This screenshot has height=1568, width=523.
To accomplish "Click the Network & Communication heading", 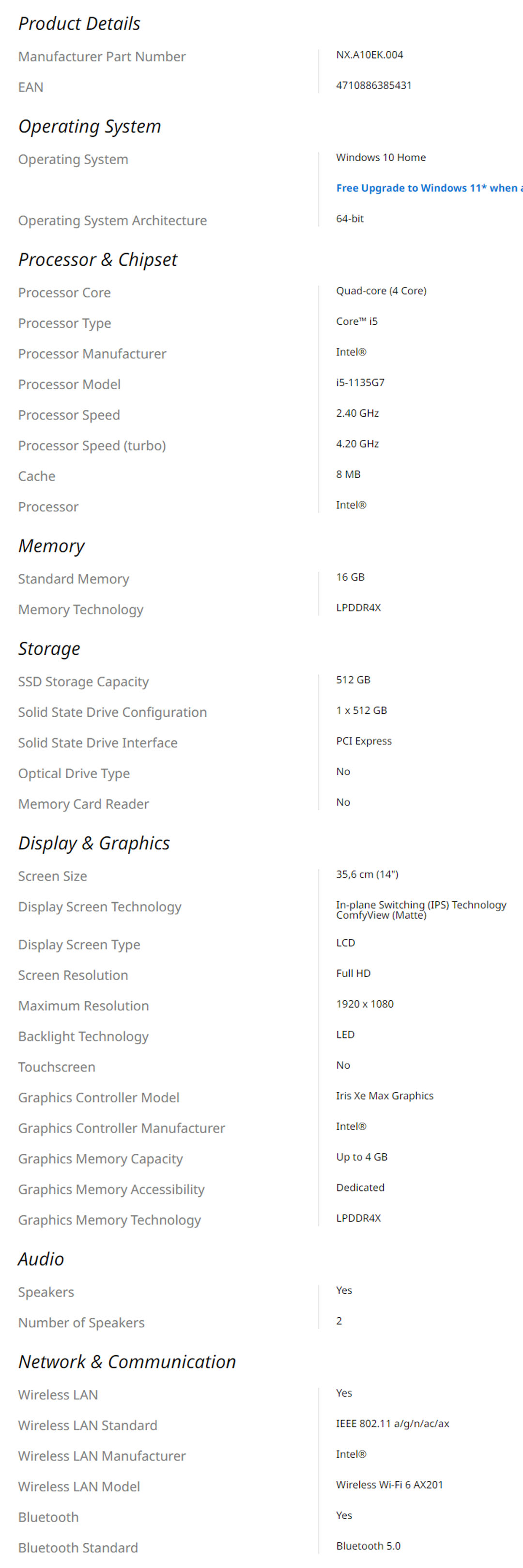I will (127, 1362).
